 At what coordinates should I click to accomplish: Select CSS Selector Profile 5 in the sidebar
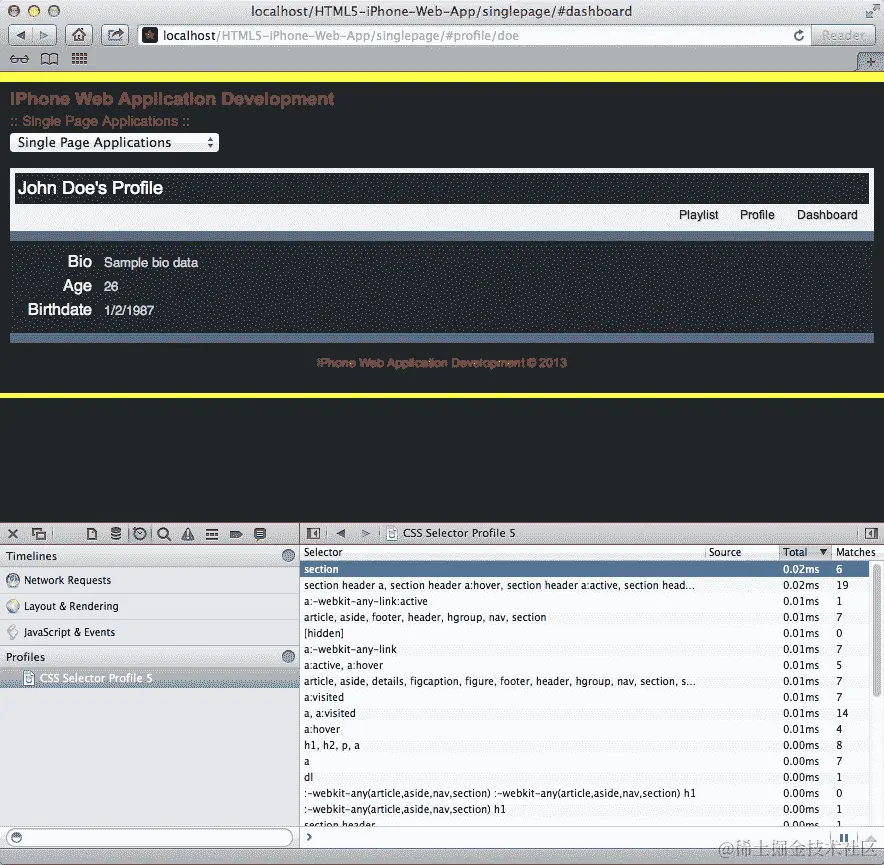pyautogui.click(x=149, y=678)
